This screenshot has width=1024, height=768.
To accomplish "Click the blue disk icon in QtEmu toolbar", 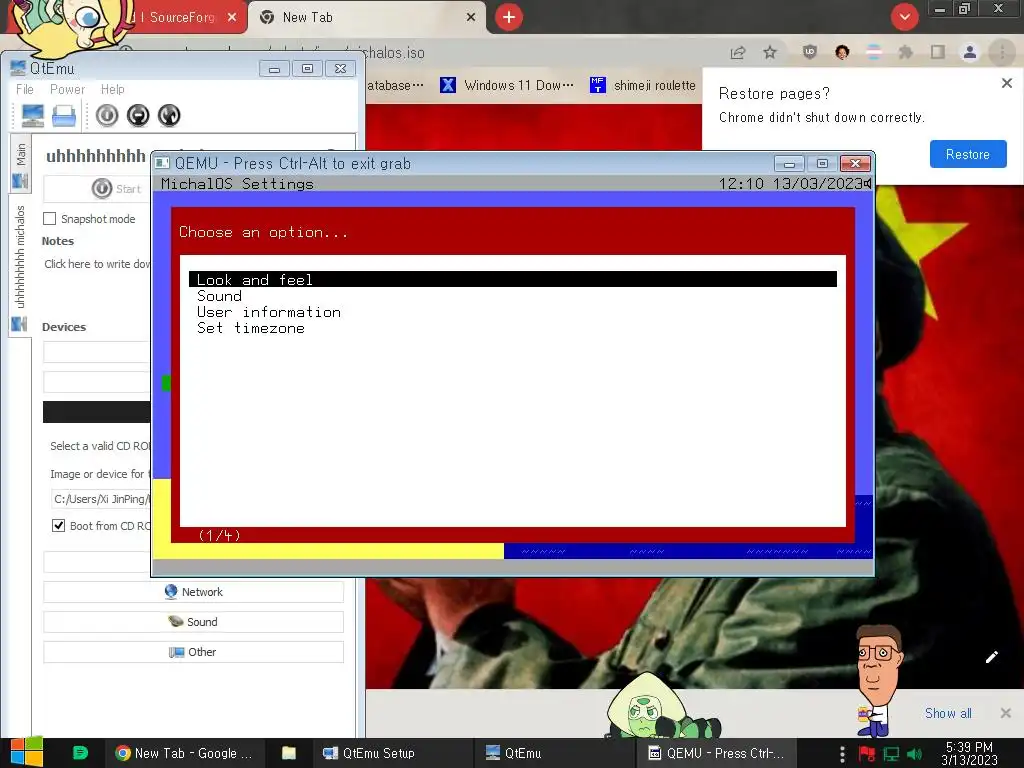I will [x=64, y=116].
